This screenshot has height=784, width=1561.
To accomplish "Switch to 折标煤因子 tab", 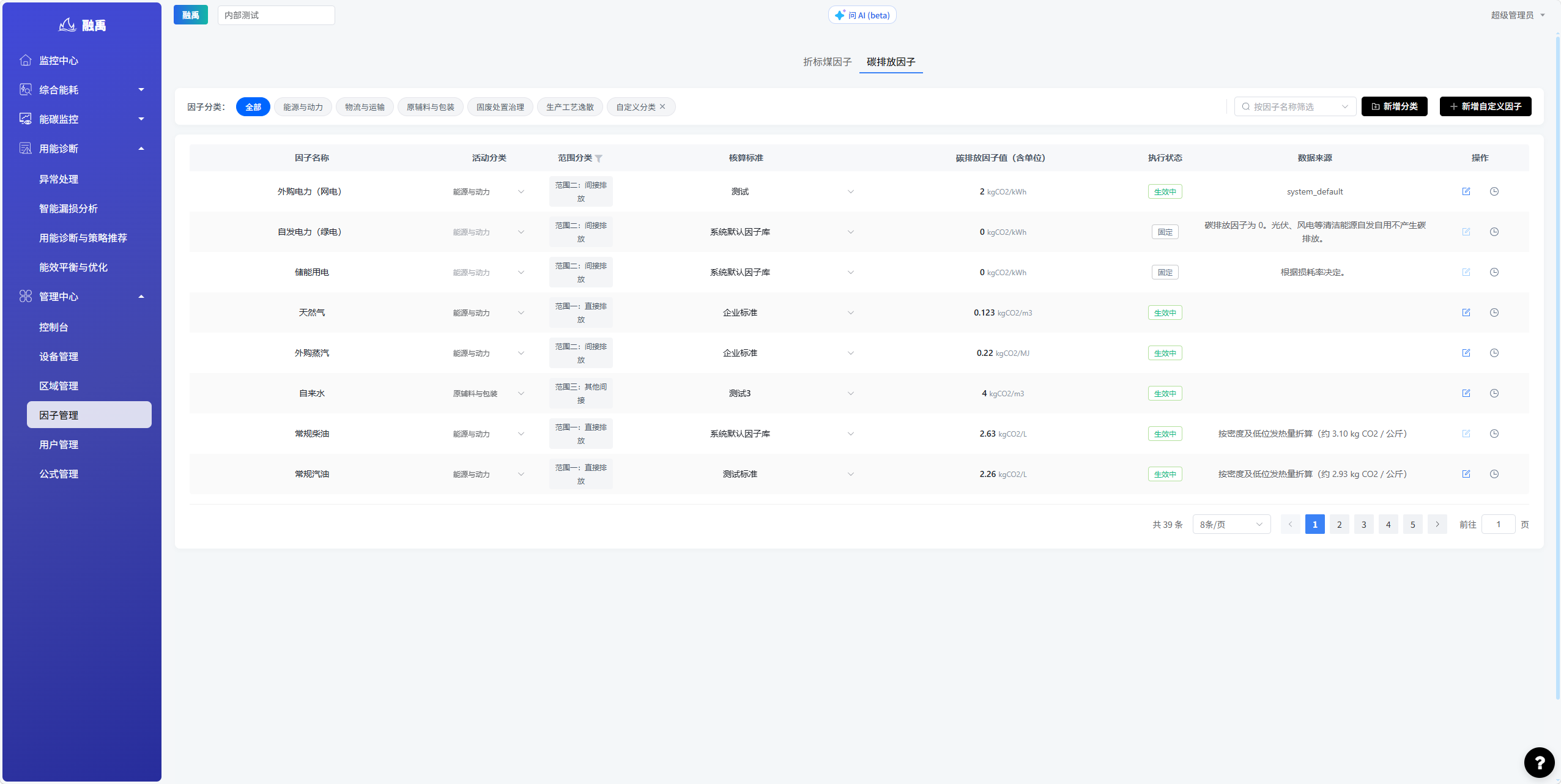I will pos(827,62).
